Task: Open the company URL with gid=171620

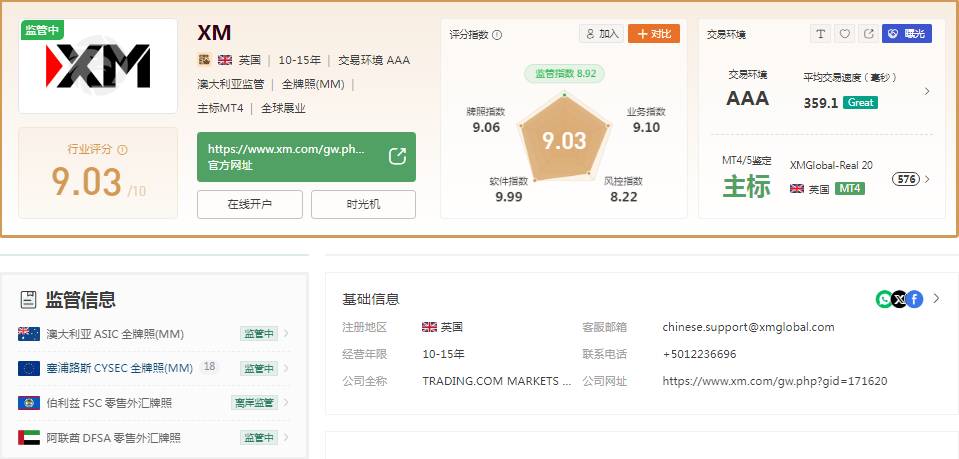Action: tap(774, 381)
